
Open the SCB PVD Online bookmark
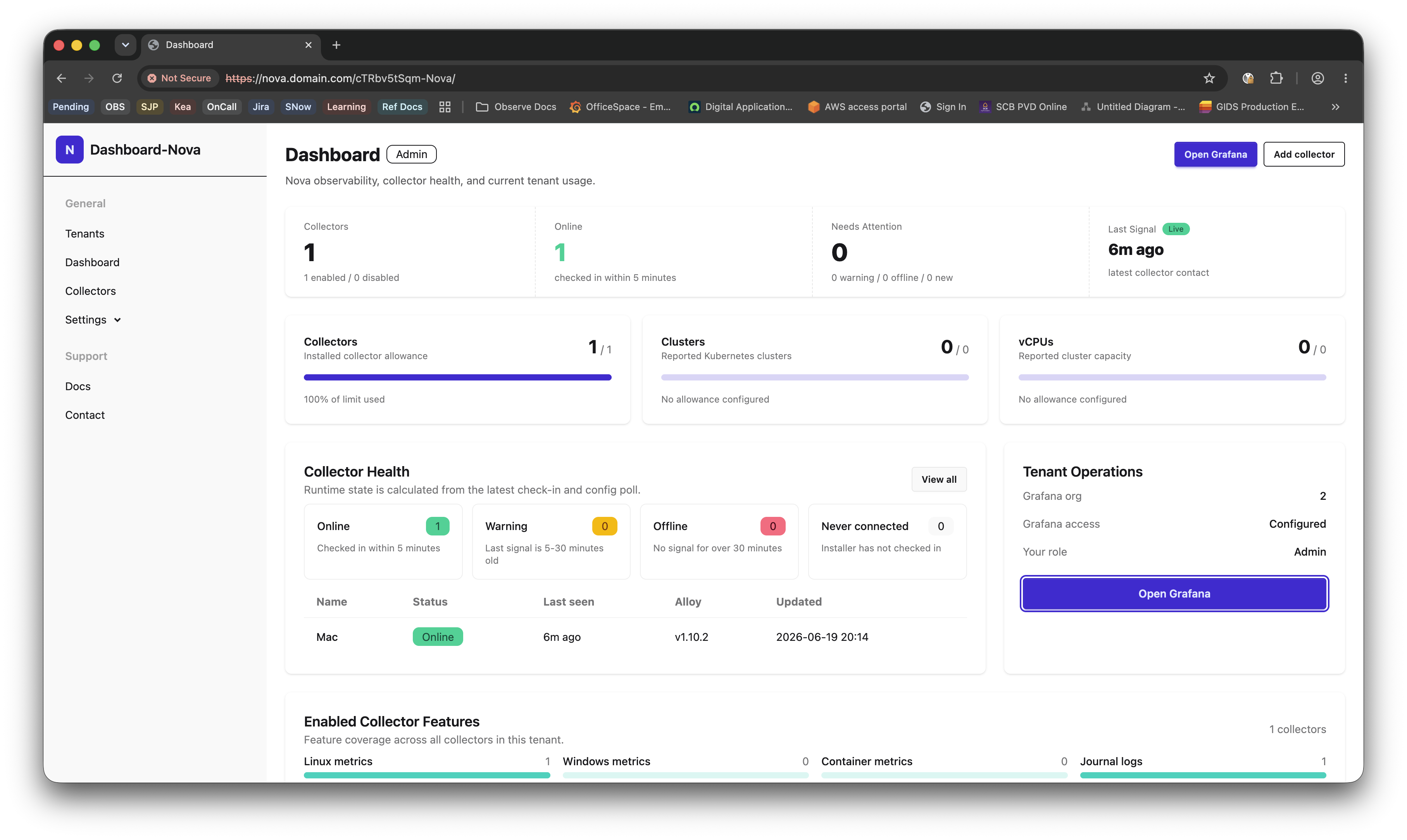pos(1023,107)
